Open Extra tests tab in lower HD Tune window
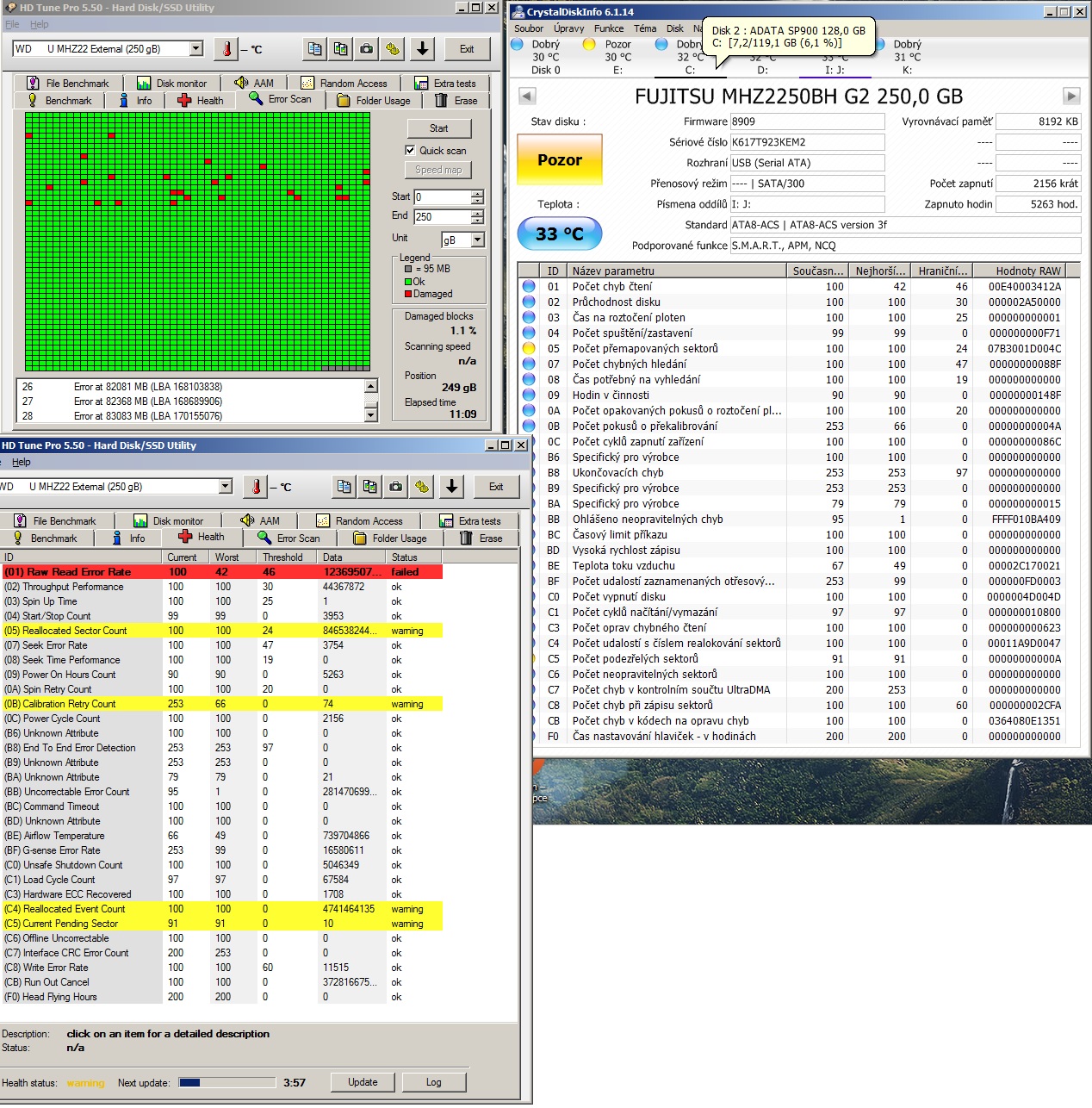 (x=470, y=521)
